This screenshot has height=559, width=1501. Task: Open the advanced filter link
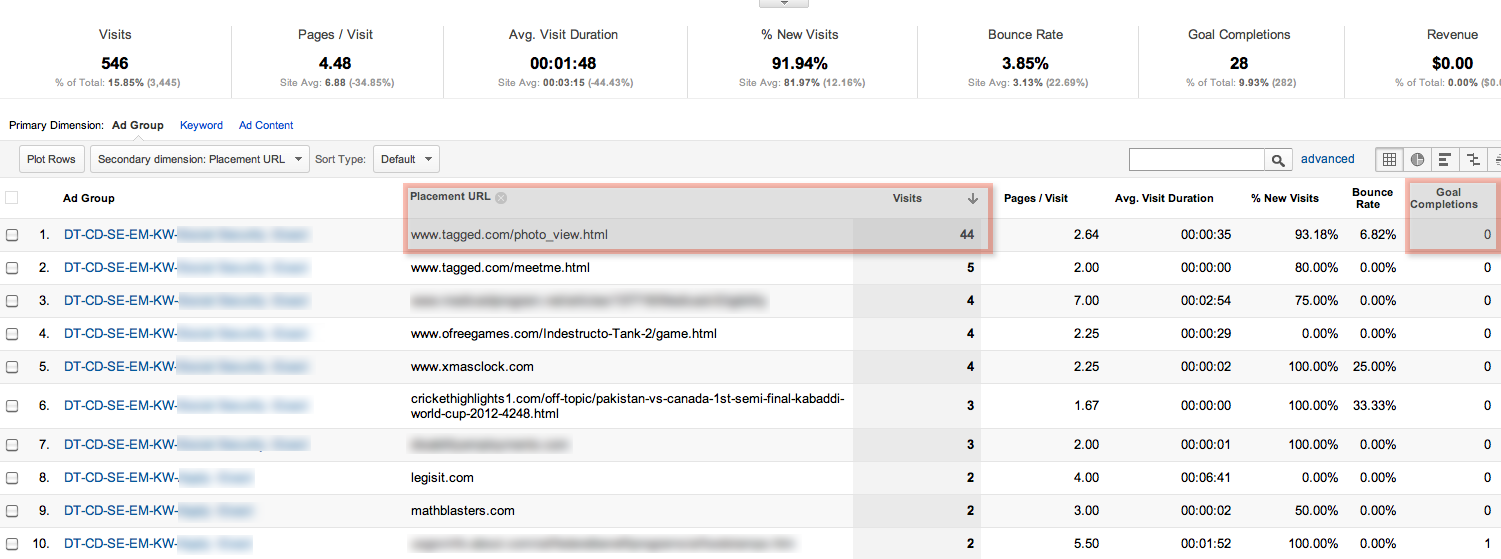(1327, 159)
